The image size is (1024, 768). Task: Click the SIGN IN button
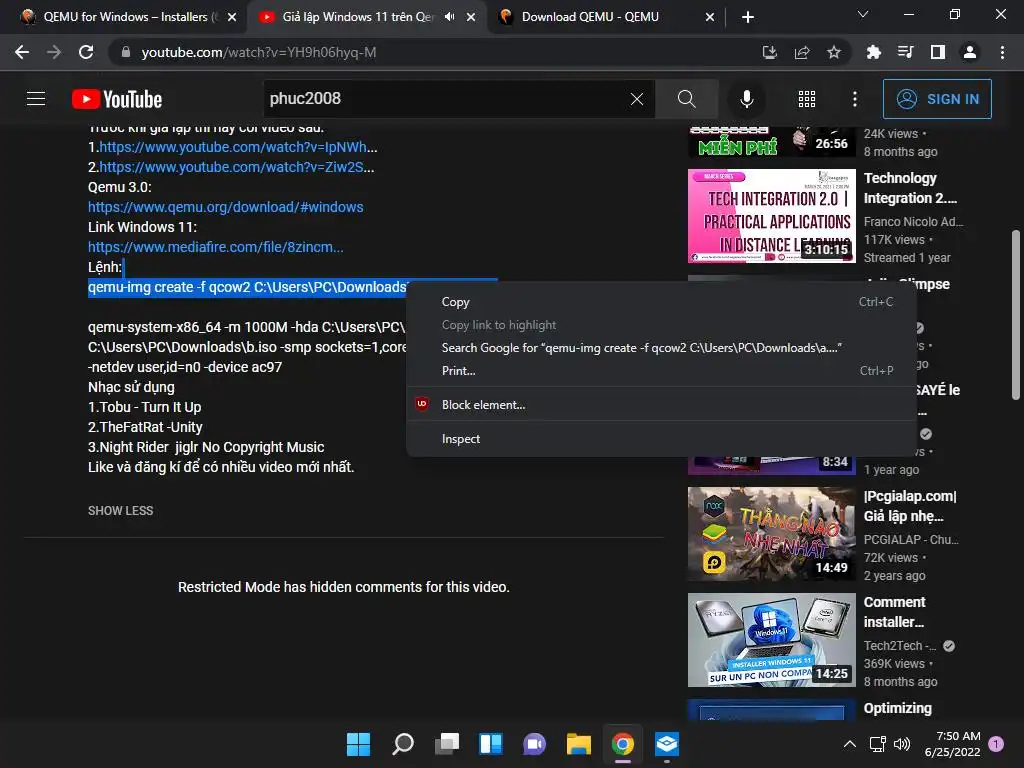coord(936,99)
